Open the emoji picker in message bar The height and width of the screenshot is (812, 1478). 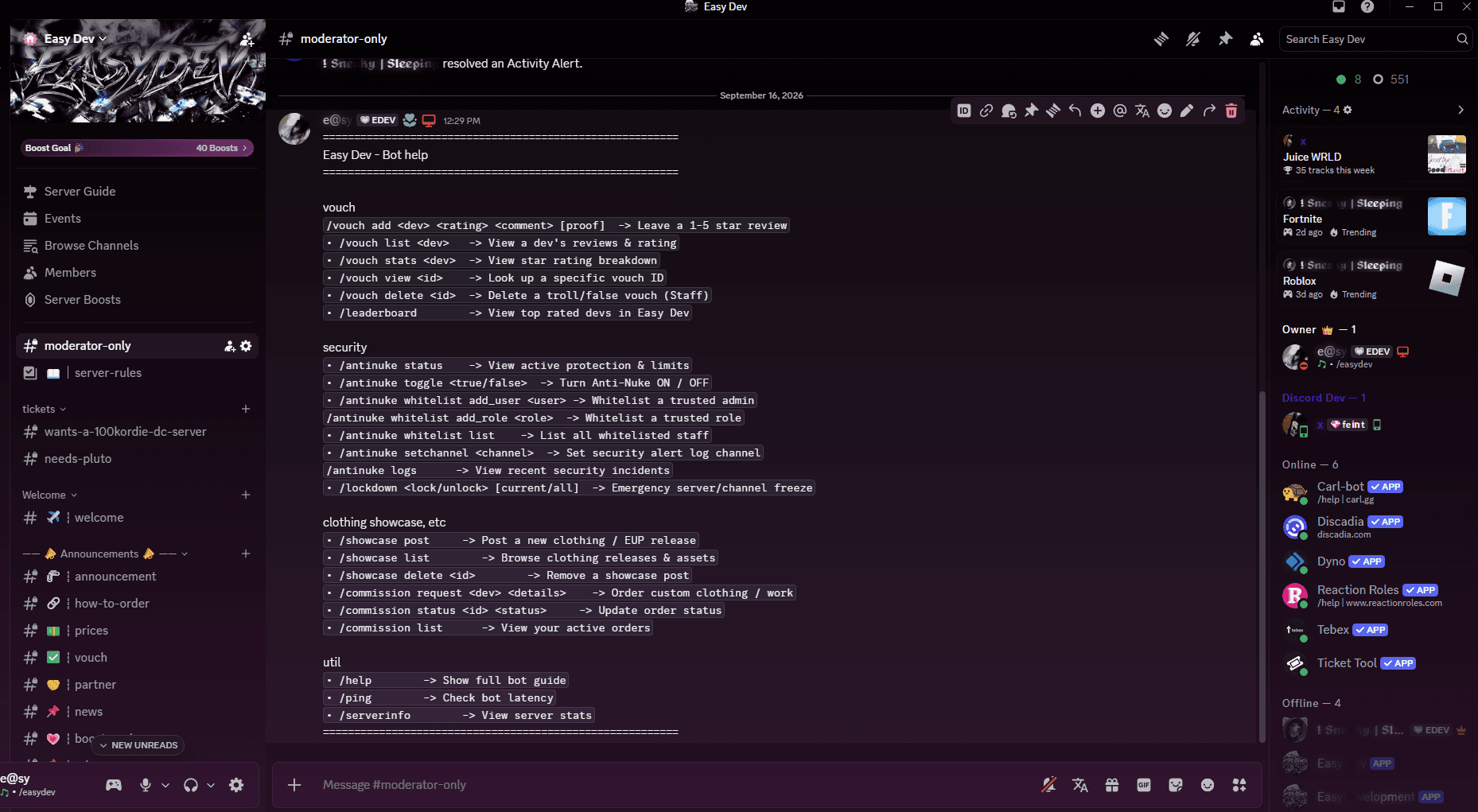coord(1208,785)
